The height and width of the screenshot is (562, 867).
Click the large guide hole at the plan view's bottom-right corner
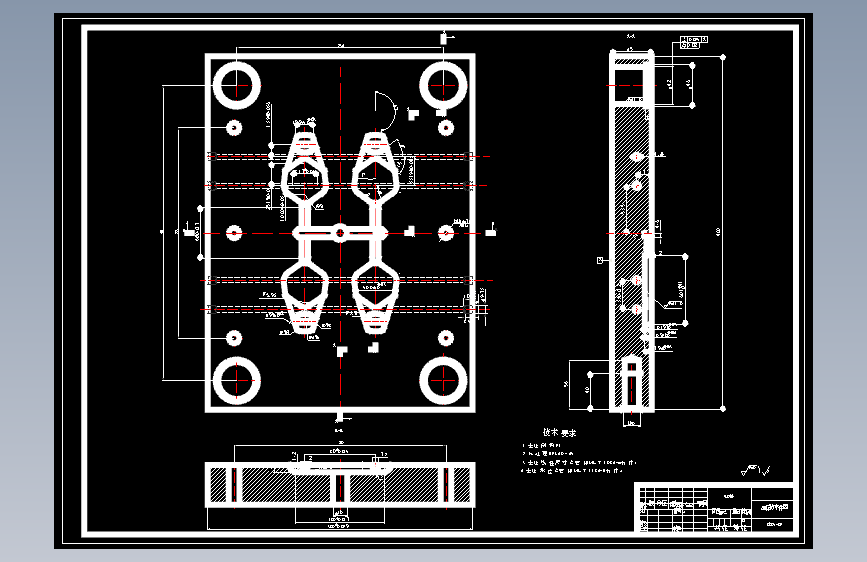(443, 381)
